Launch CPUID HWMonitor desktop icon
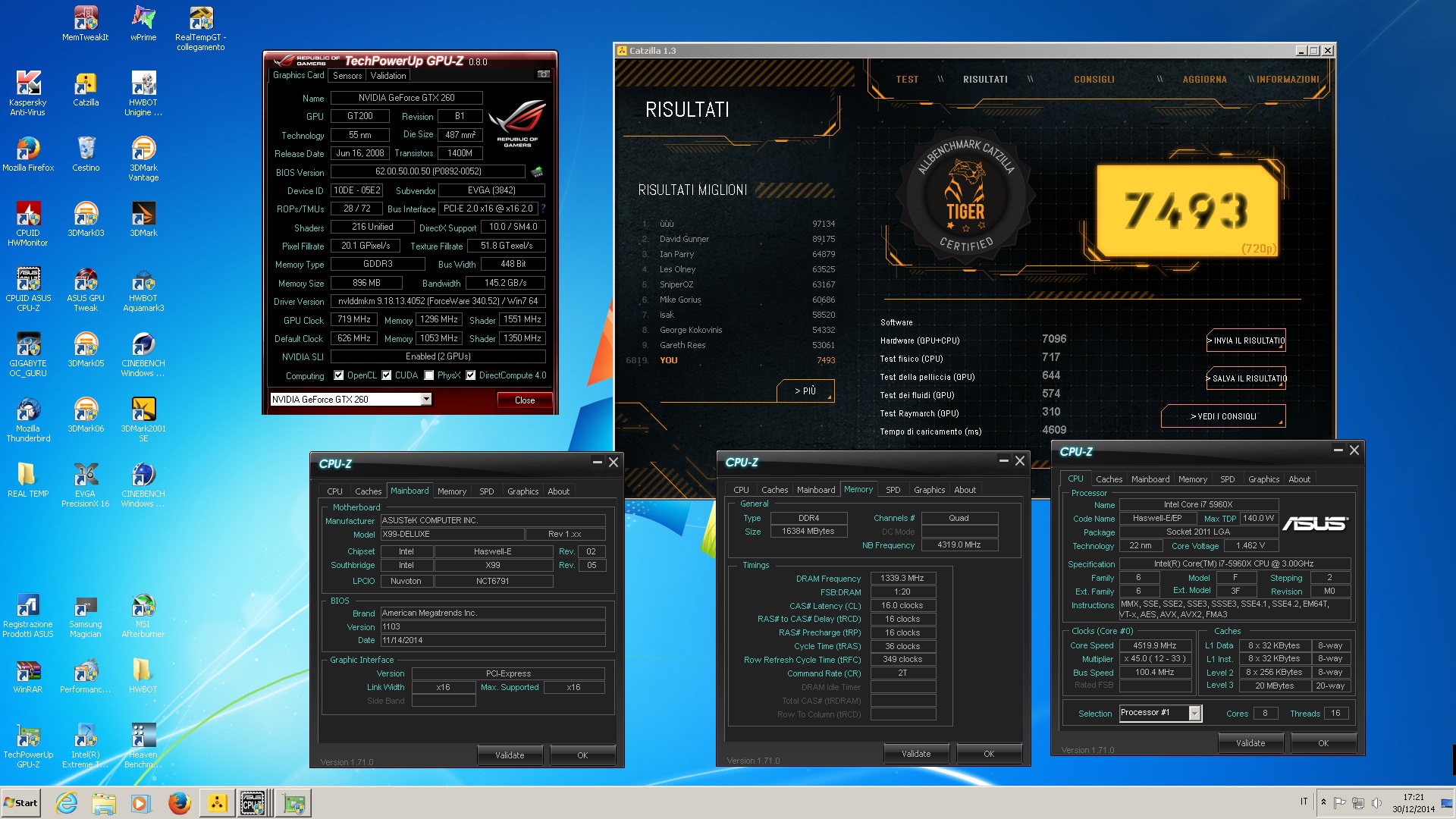Image resolution: width=1456 pixels, height=819 pixels. click(28, 224)
